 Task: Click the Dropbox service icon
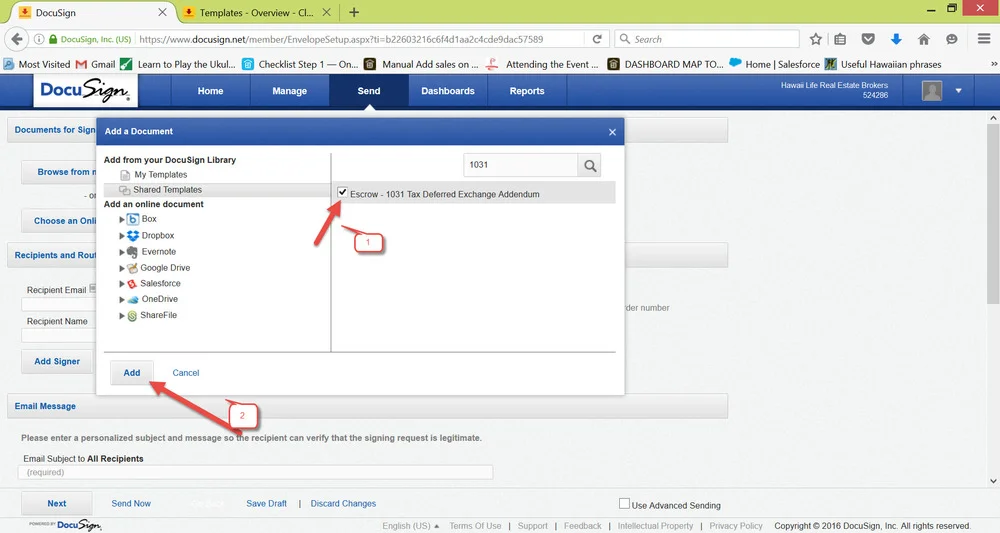pos(133,235)
